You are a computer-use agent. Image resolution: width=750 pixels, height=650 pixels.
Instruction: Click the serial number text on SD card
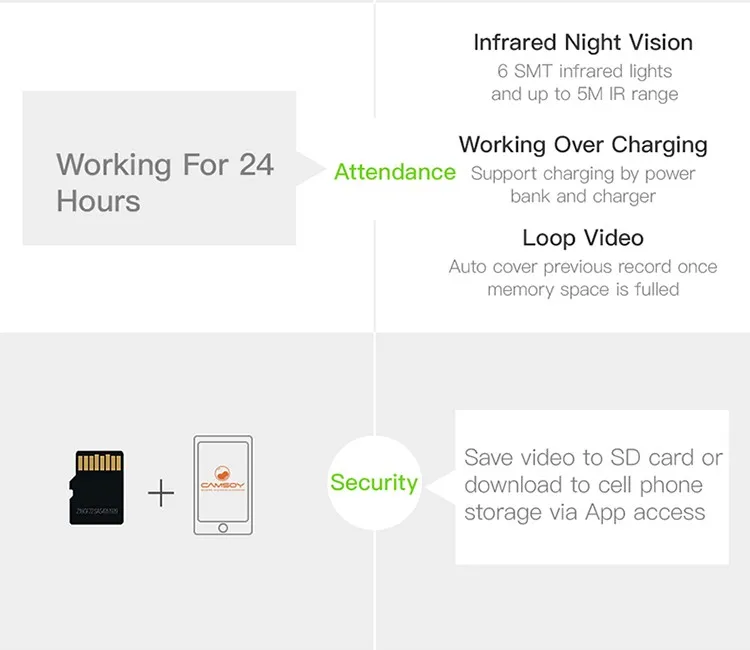click(x=97, y=511)
